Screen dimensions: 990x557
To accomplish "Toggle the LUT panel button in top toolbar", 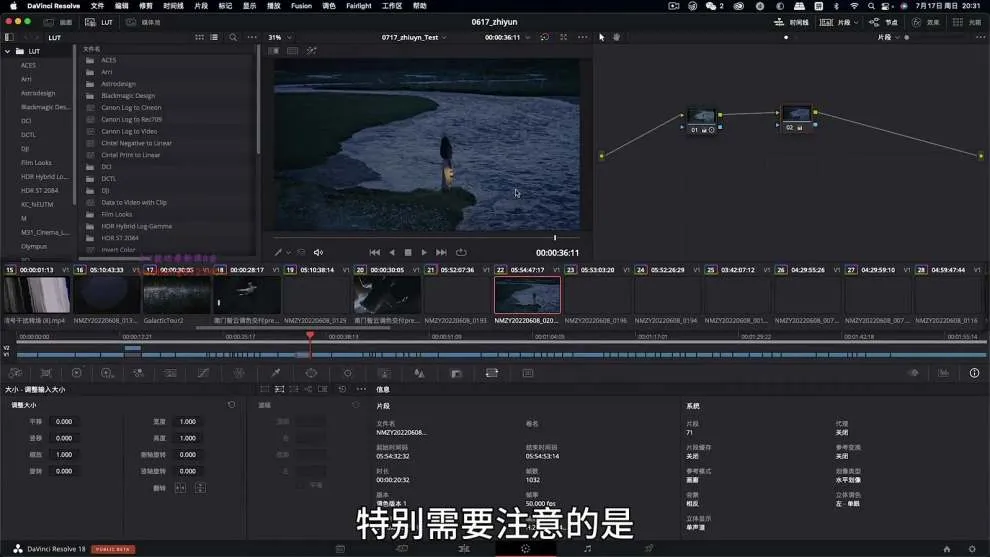I will click(x=100, y=22).
